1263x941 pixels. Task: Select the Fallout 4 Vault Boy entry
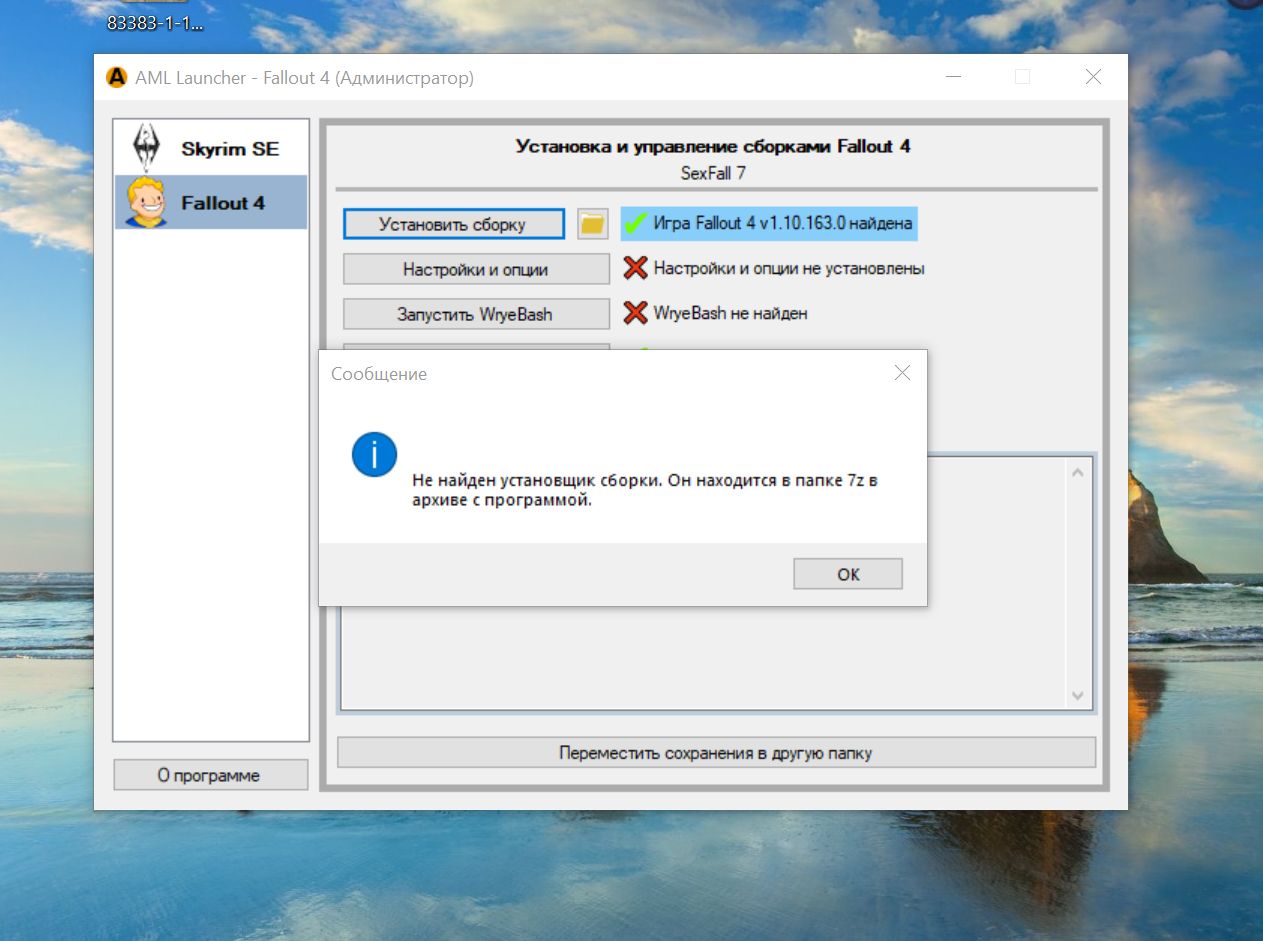point(146,203)
